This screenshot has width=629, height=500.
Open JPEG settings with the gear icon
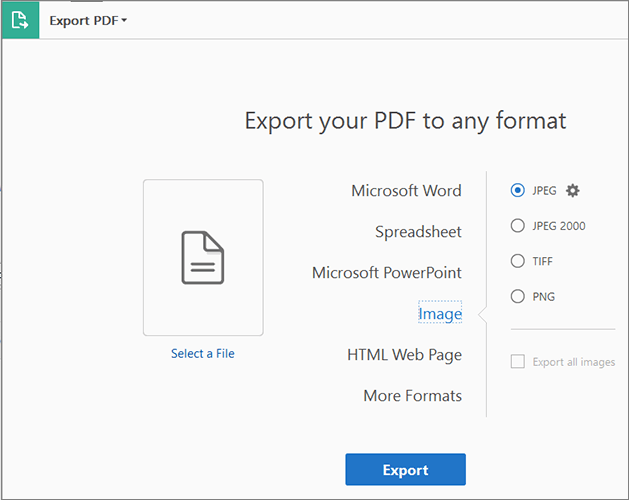573,190
